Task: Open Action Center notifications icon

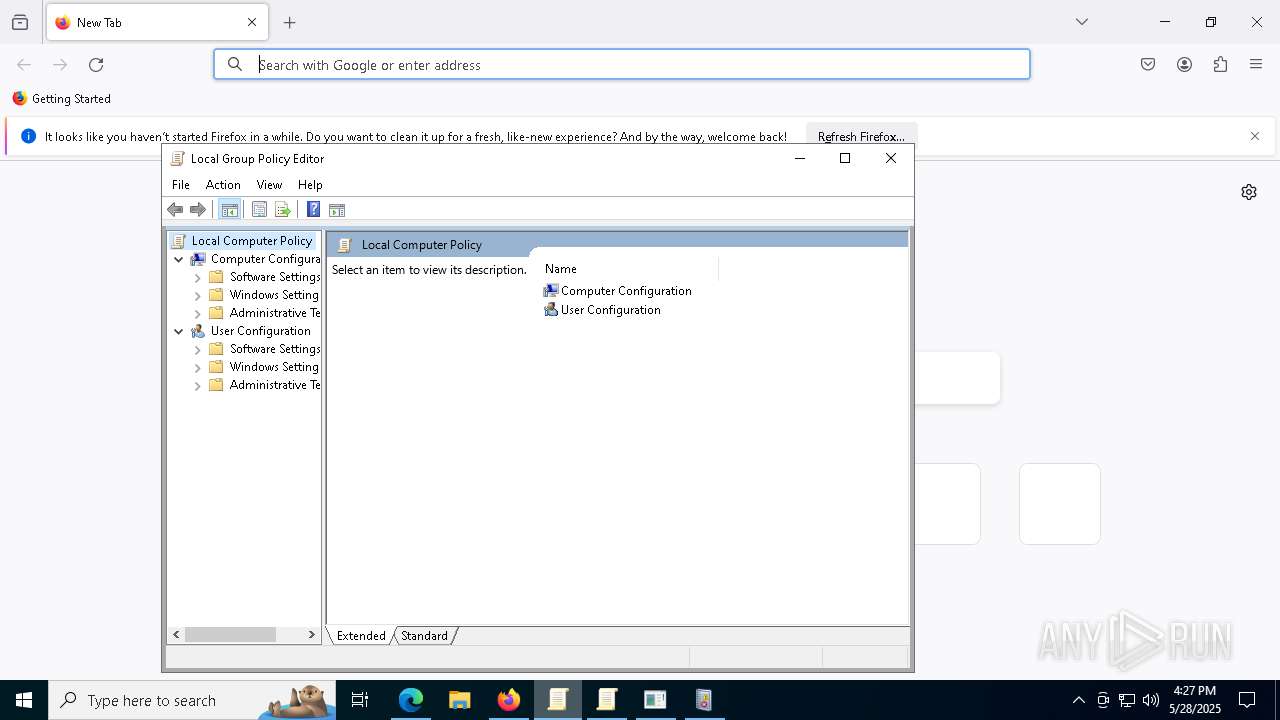Action: click(x=1247, y=700)
